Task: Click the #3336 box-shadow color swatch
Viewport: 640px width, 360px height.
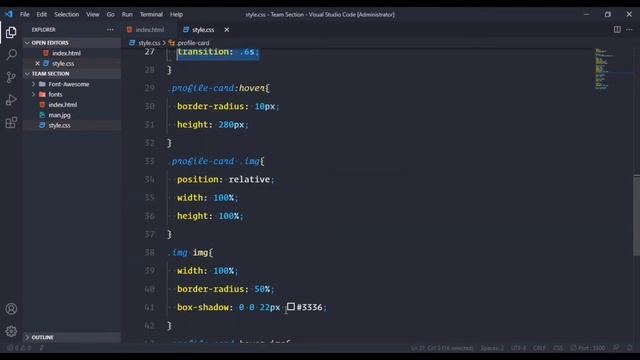Action: [291, 307]
